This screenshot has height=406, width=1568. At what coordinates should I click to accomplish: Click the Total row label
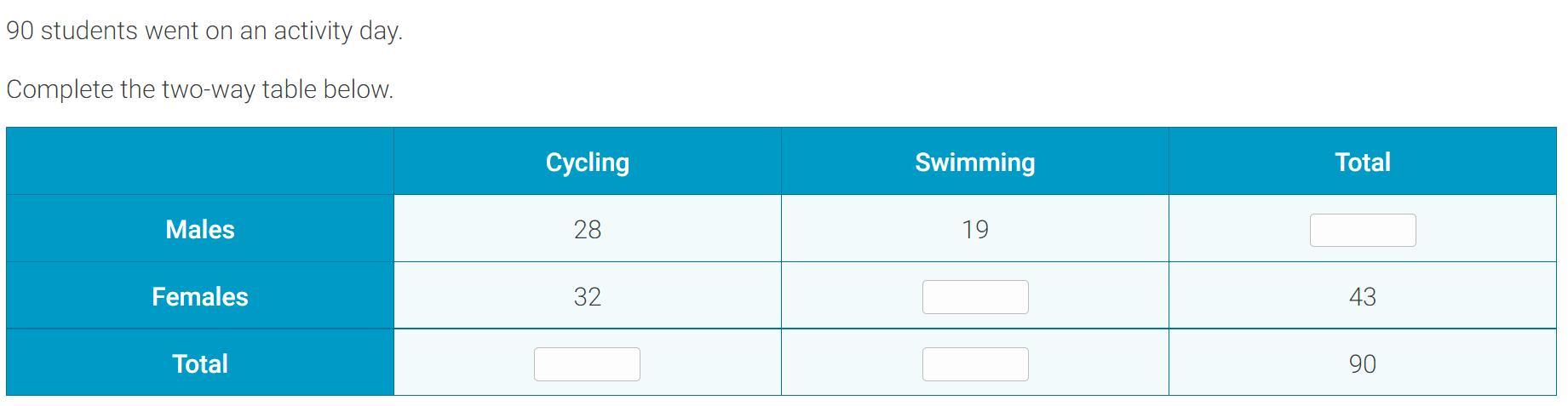200,363
